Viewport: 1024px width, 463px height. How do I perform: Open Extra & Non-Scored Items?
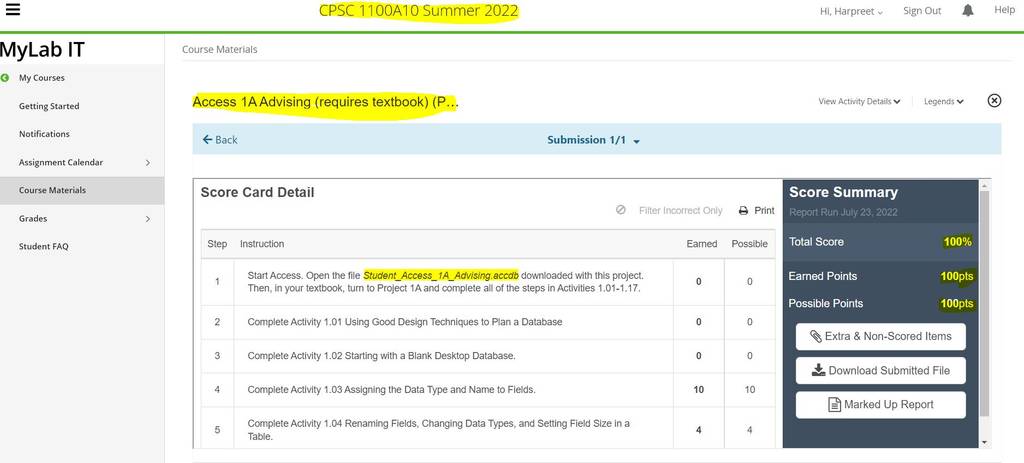point(880,336)
